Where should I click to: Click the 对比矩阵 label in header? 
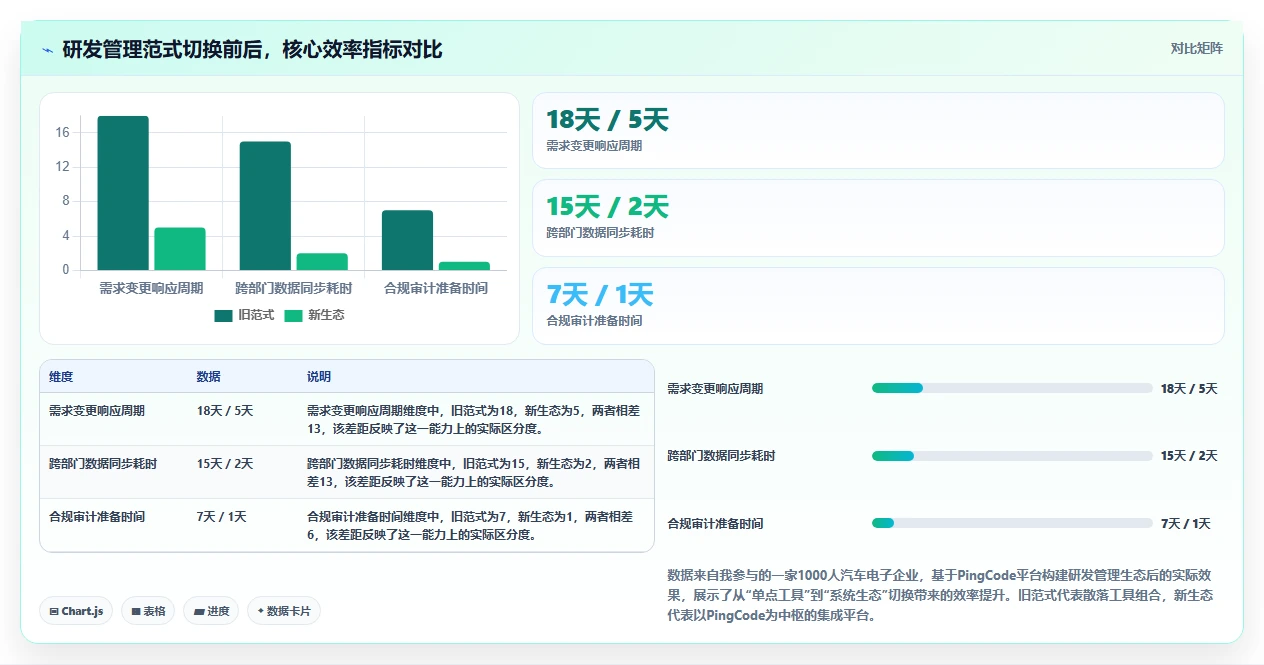1196,48
